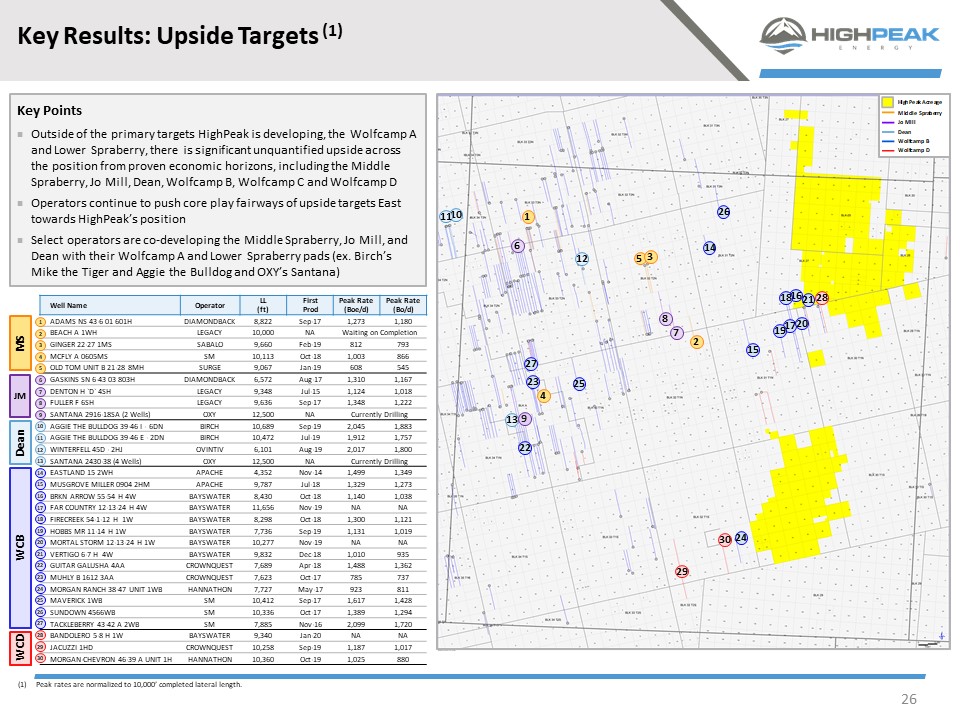Select 'EASTLAND 15 2WH' well name
The height and width of the screenshot is (720, 960).
tap(81, 473)
